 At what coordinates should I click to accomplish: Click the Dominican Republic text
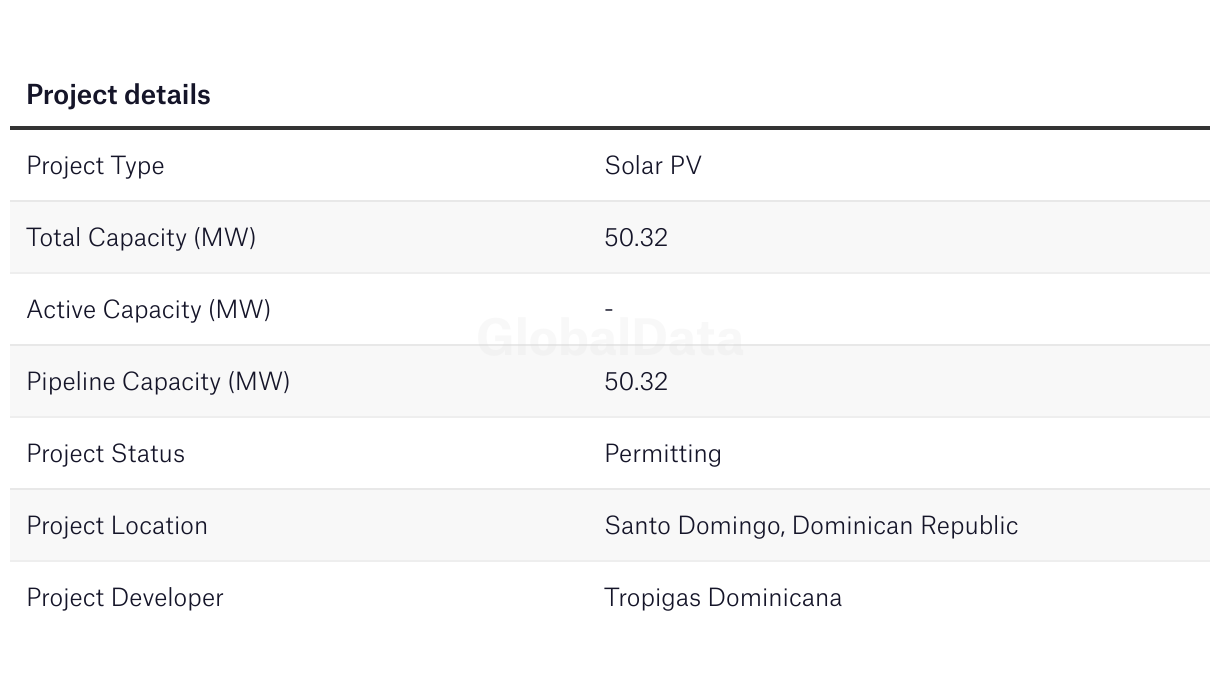pyautogui.click(x=905, y=526)
